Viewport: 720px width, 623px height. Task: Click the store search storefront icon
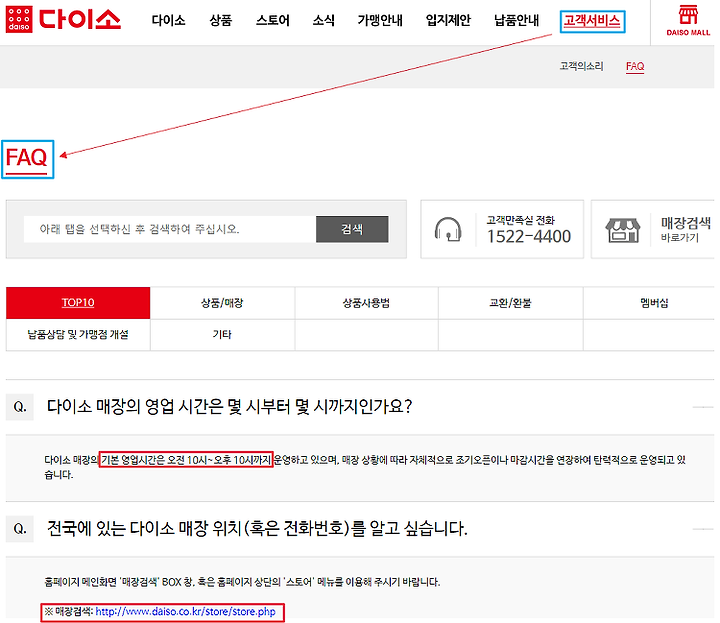623,230
